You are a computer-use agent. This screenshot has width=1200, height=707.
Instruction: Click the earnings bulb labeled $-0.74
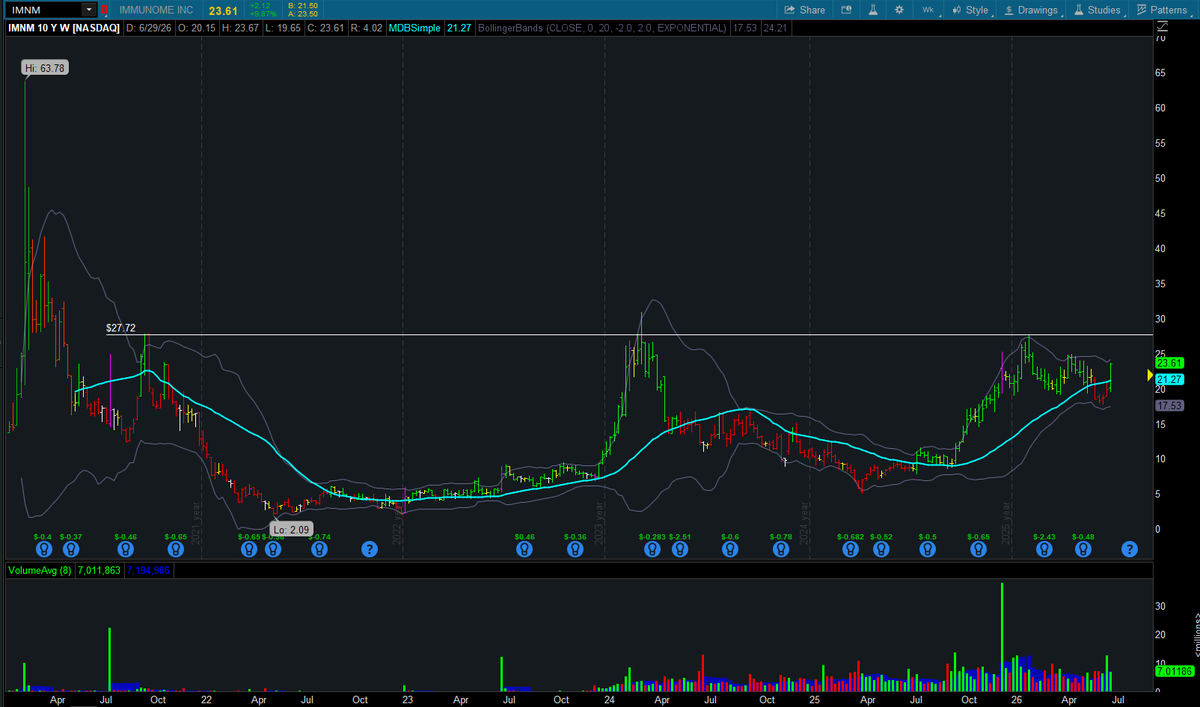(320, 548)
